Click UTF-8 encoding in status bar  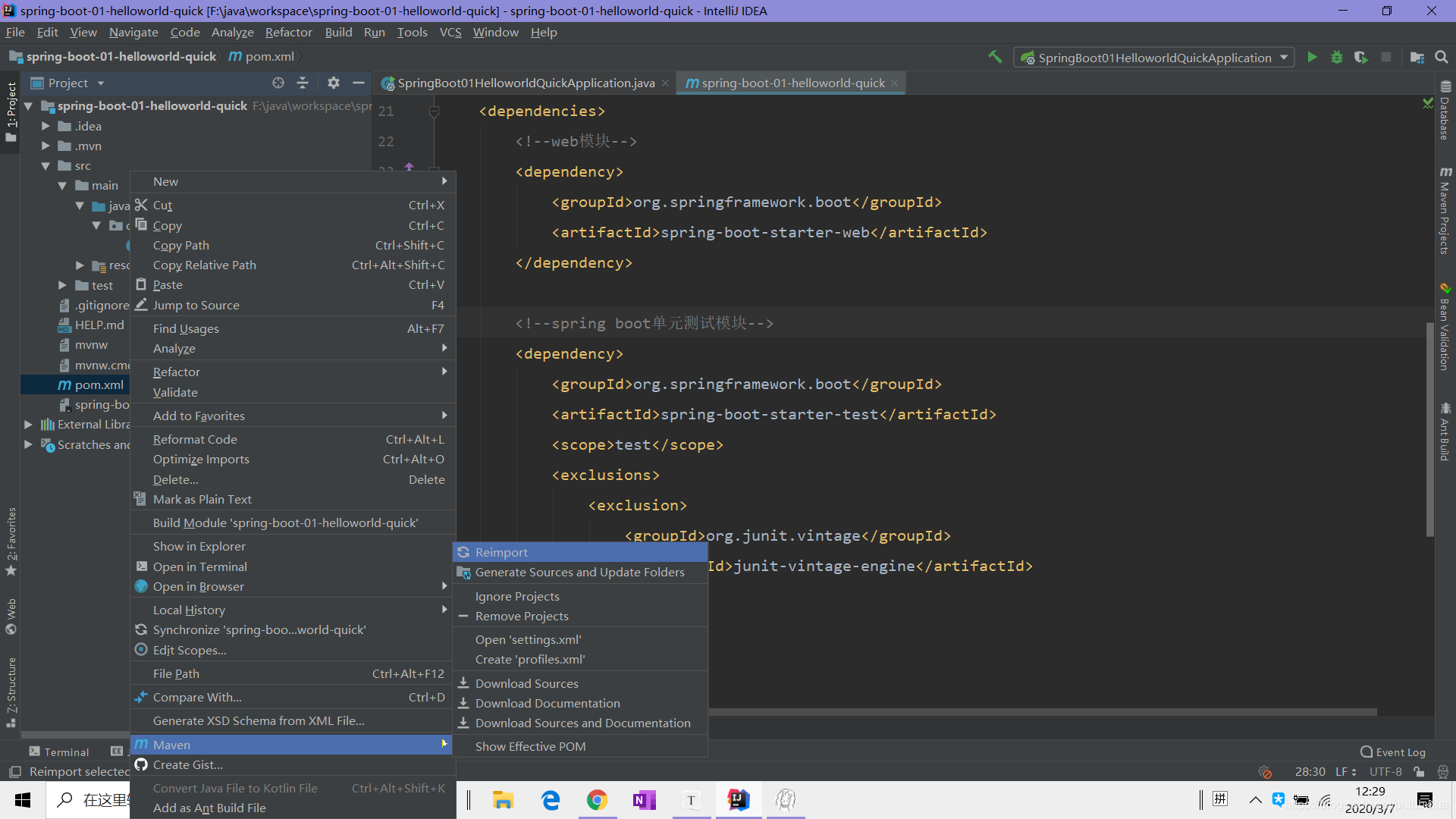(1385, 772)
